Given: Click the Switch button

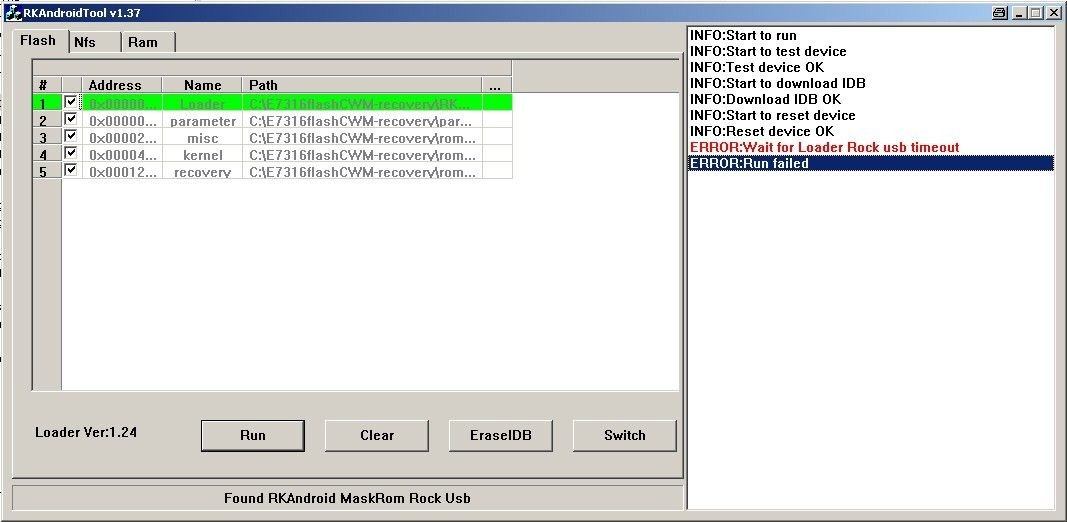Looking at the screenshot, I should [625, 436].
